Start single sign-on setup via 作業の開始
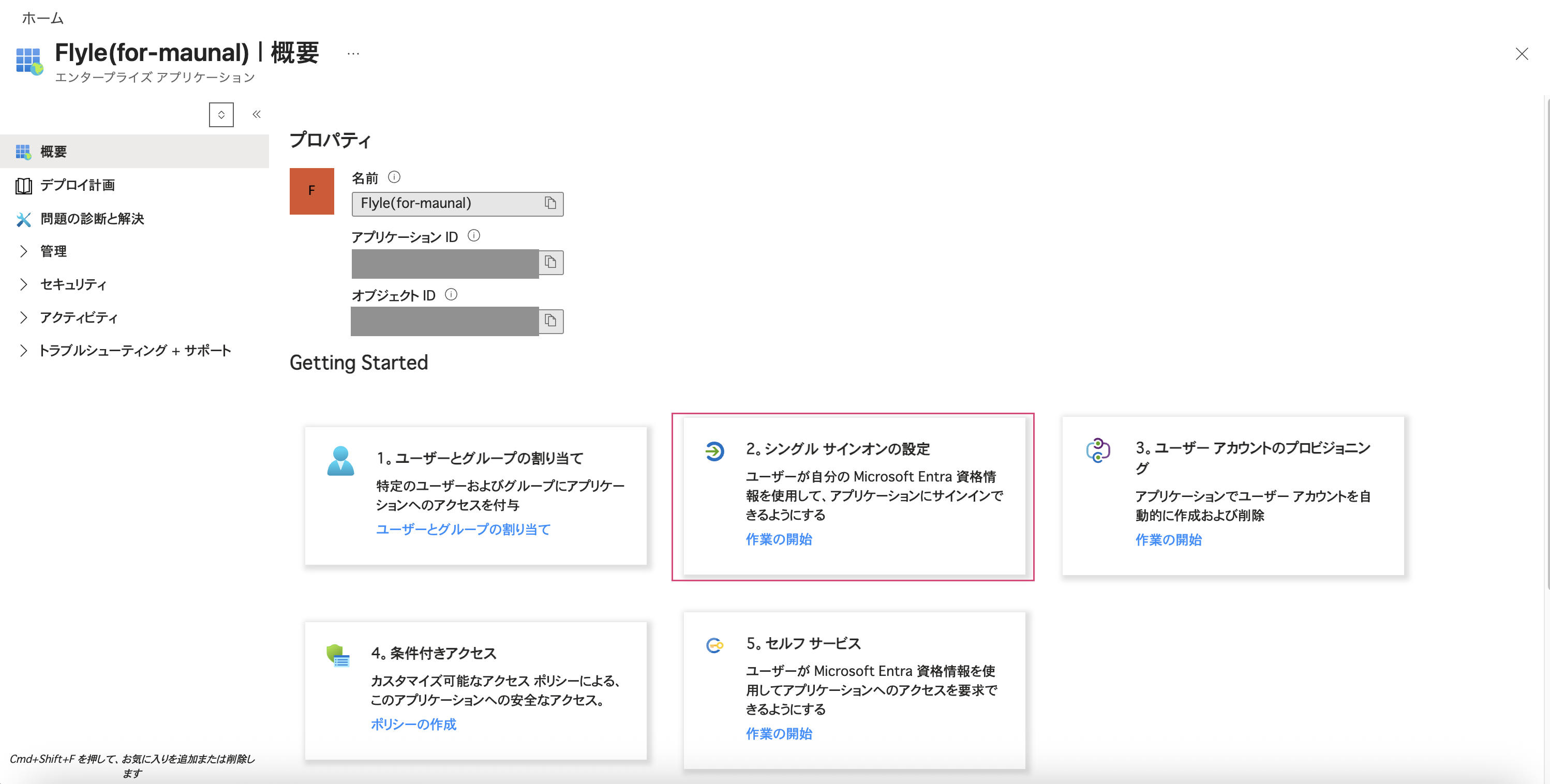The width and height of the screenshot is (1550, 784). point(779,539)
